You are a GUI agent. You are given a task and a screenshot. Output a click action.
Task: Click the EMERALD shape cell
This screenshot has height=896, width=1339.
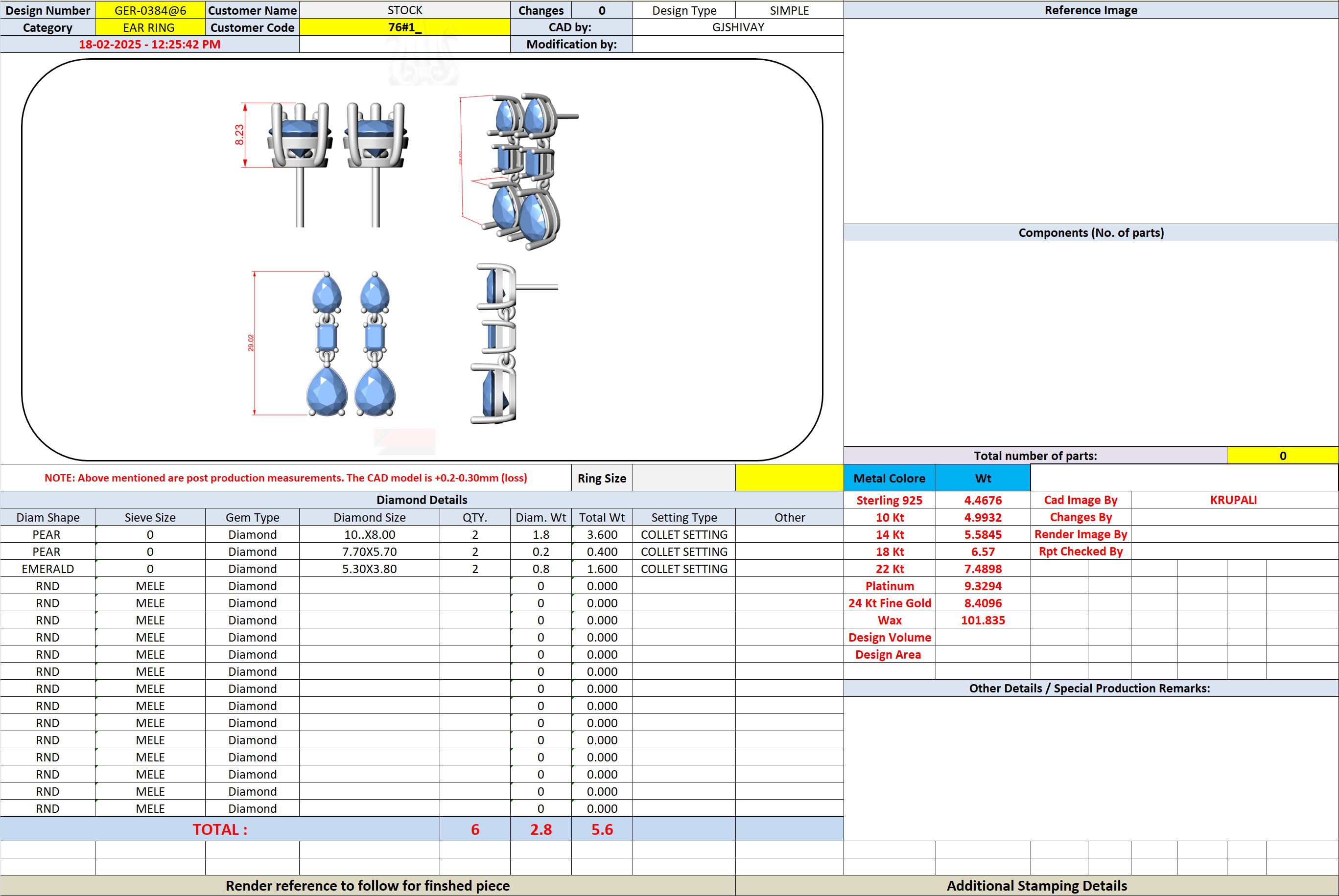click(48, 569)
